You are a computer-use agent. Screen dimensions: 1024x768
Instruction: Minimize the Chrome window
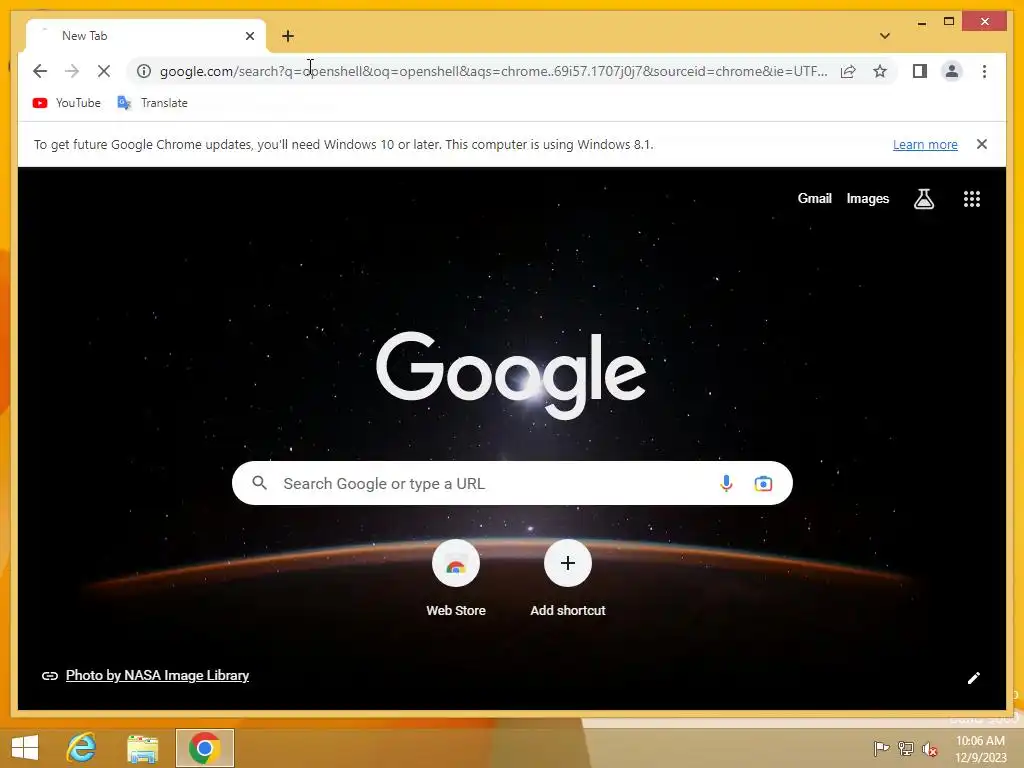point(921,23)
